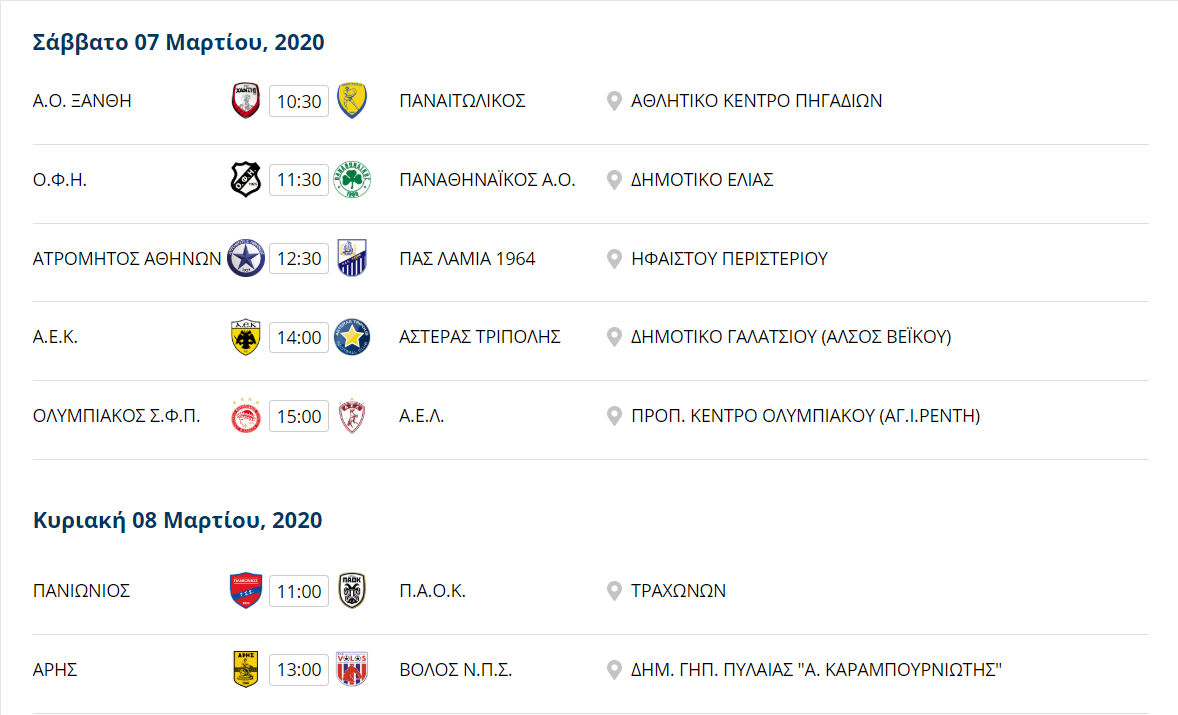
Task: Click the Panathinaikos green shamrock logo
Action: (352, 180)
